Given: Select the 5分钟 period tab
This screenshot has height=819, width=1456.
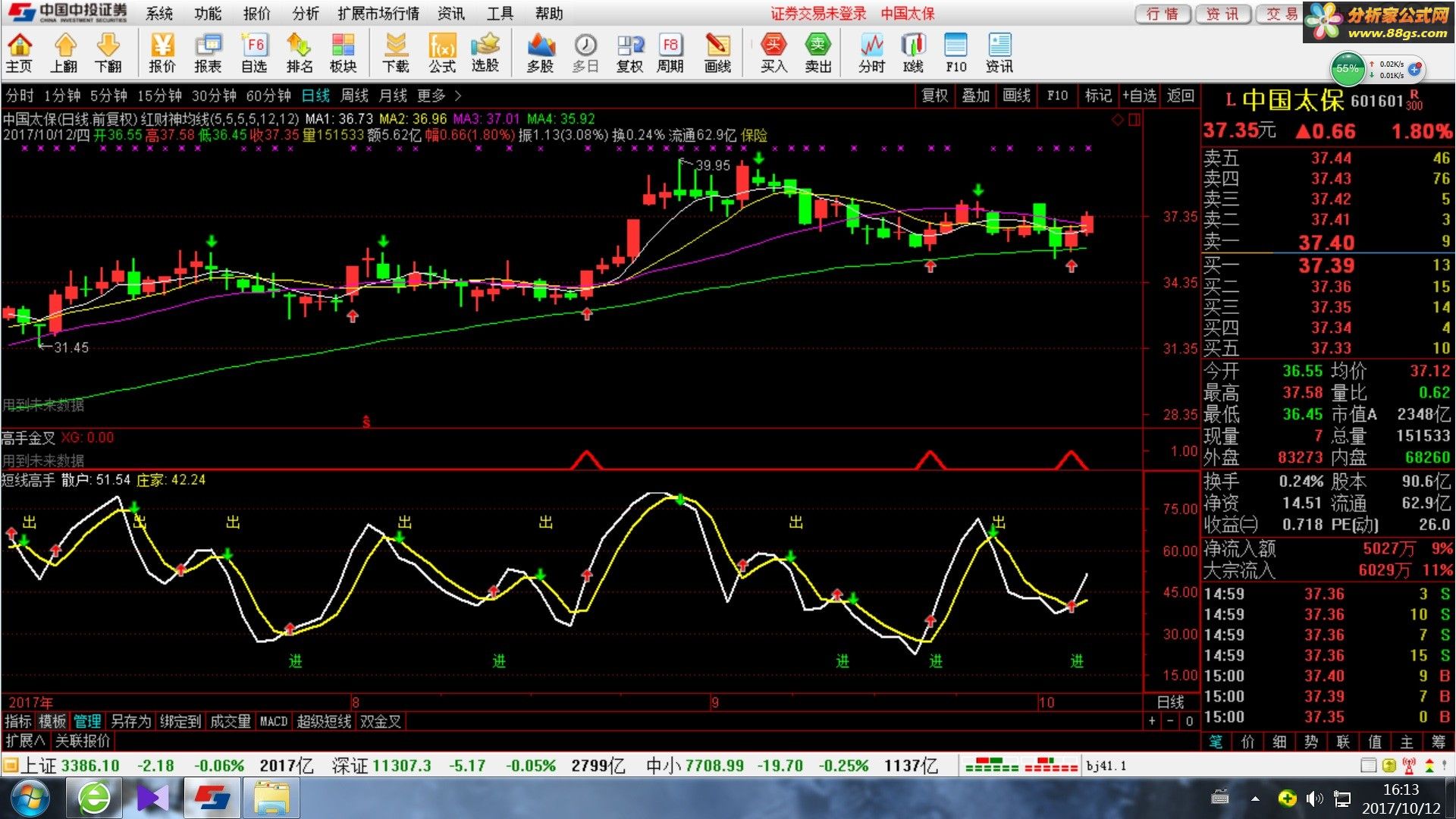Looking at the screenshot, I should [108, 96].
